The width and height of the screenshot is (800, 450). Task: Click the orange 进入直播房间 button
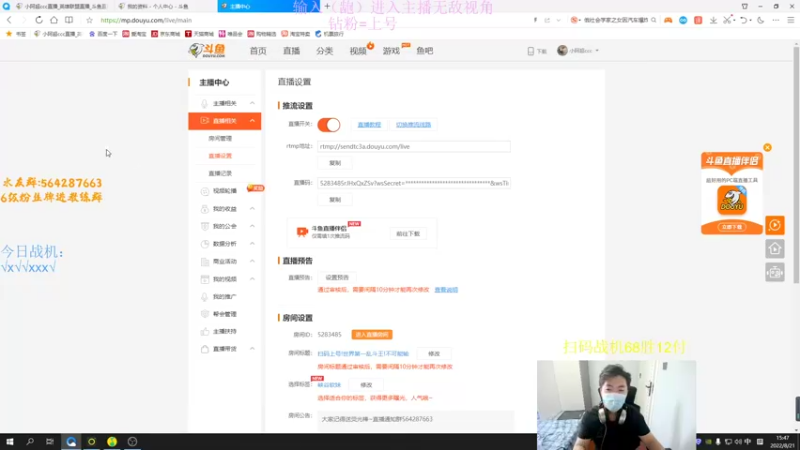click(372, 335)
